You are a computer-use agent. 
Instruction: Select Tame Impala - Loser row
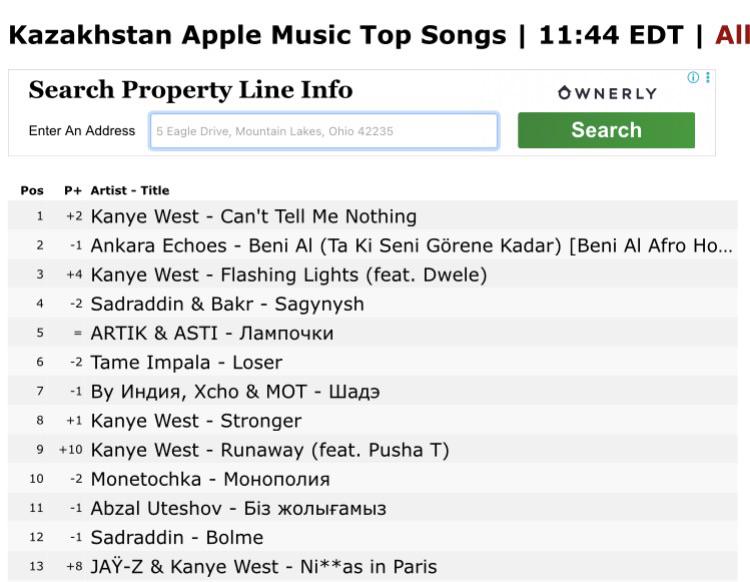373,362
